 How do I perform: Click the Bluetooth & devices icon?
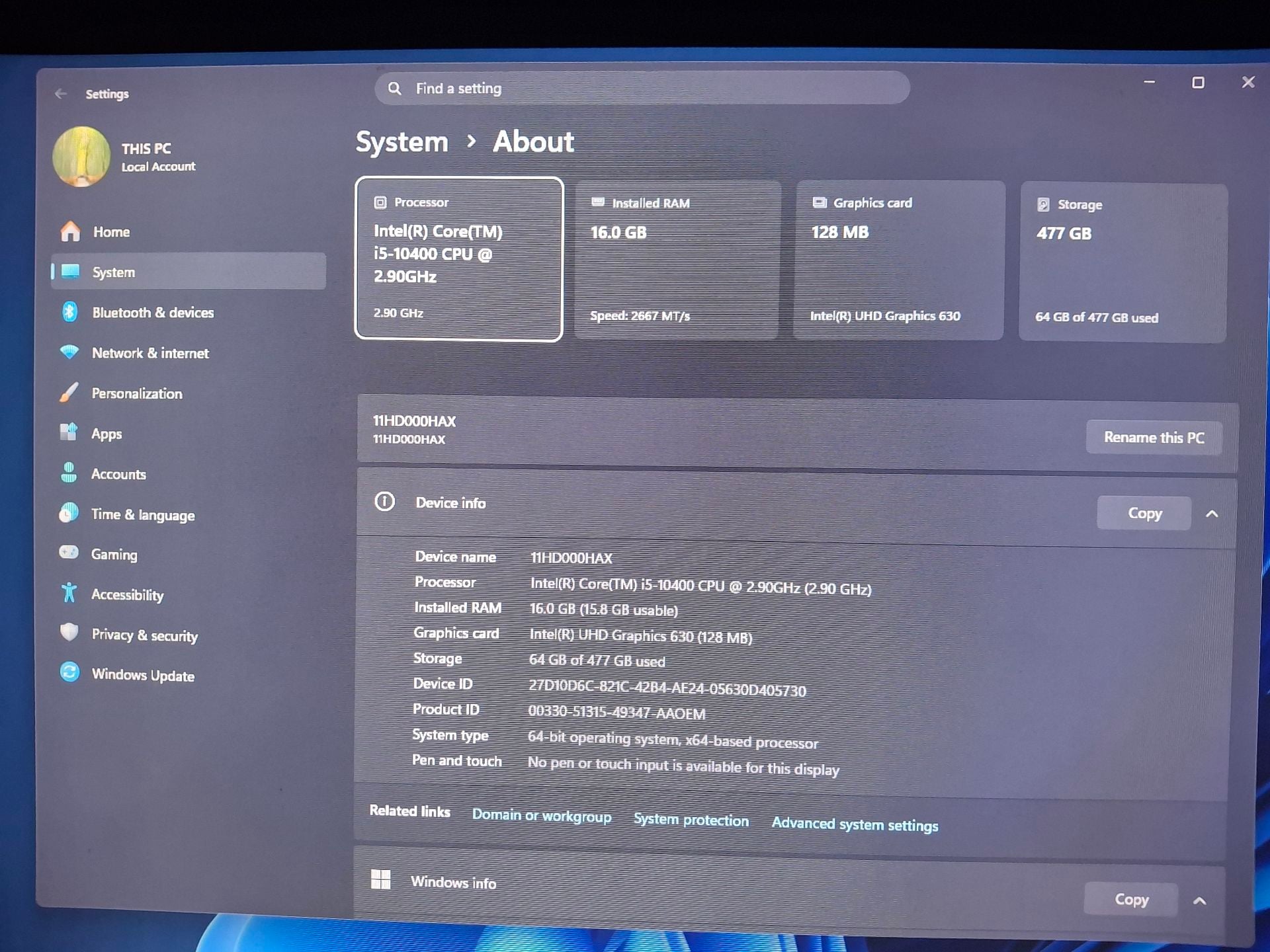point(69,311)
